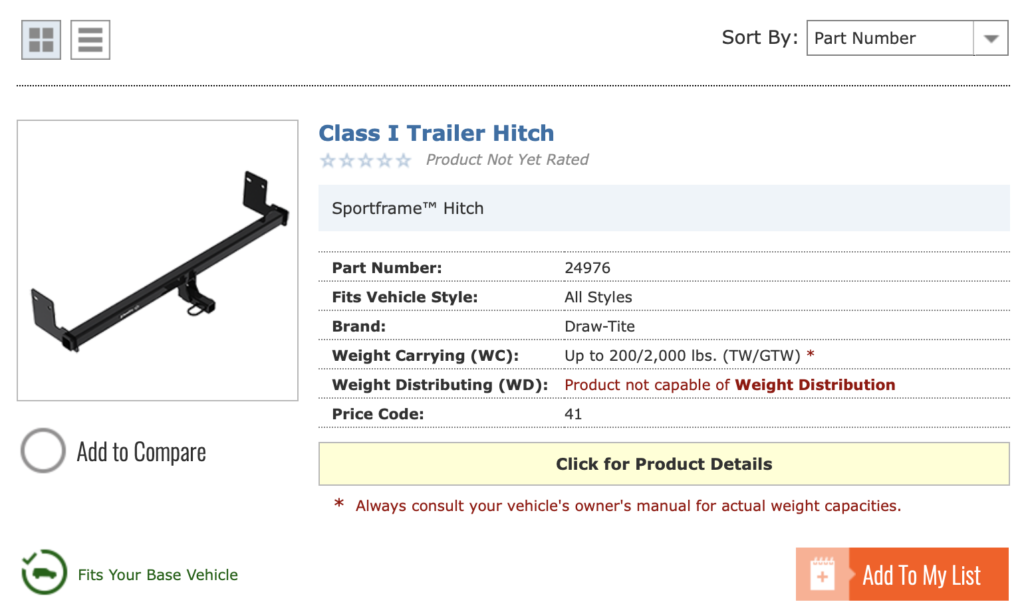Select the Add to Compare radio circle

tap(43, 451)
